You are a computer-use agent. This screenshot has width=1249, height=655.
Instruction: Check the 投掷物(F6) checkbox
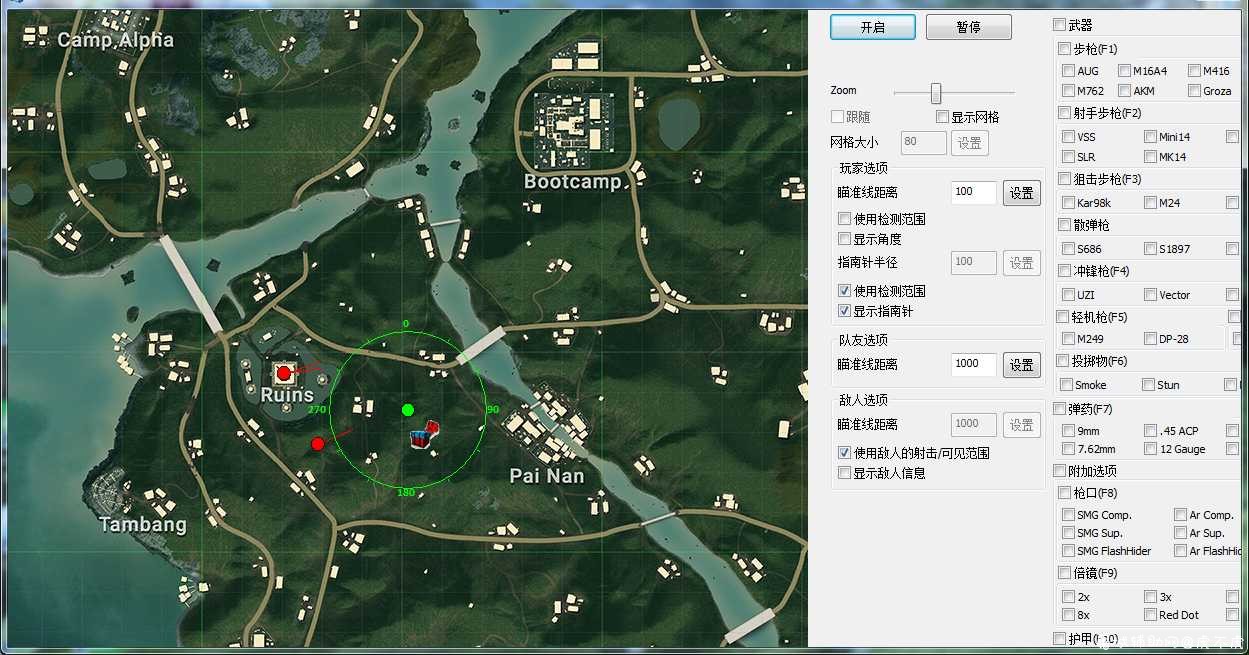click(1064, 361)
